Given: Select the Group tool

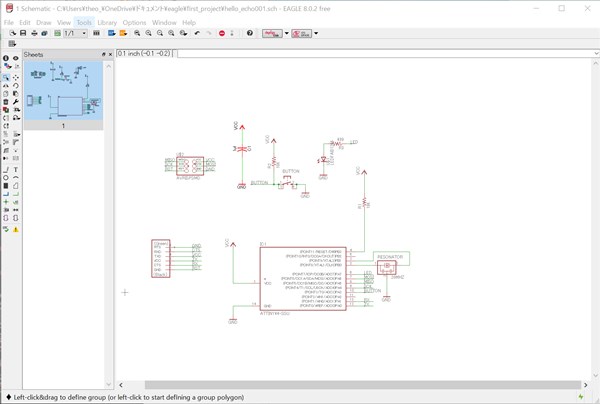Looking at the screenshot, I should pyautogui.click(x=6, y=77).
